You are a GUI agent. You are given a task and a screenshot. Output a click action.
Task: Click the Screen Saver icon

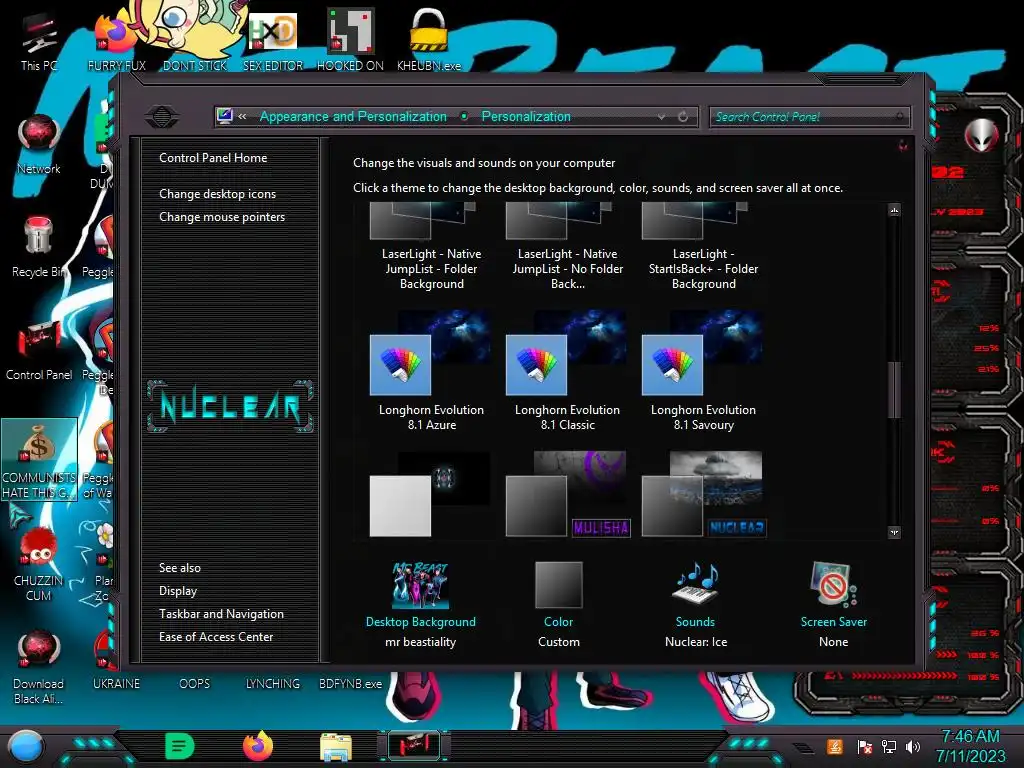click(833, 584)
